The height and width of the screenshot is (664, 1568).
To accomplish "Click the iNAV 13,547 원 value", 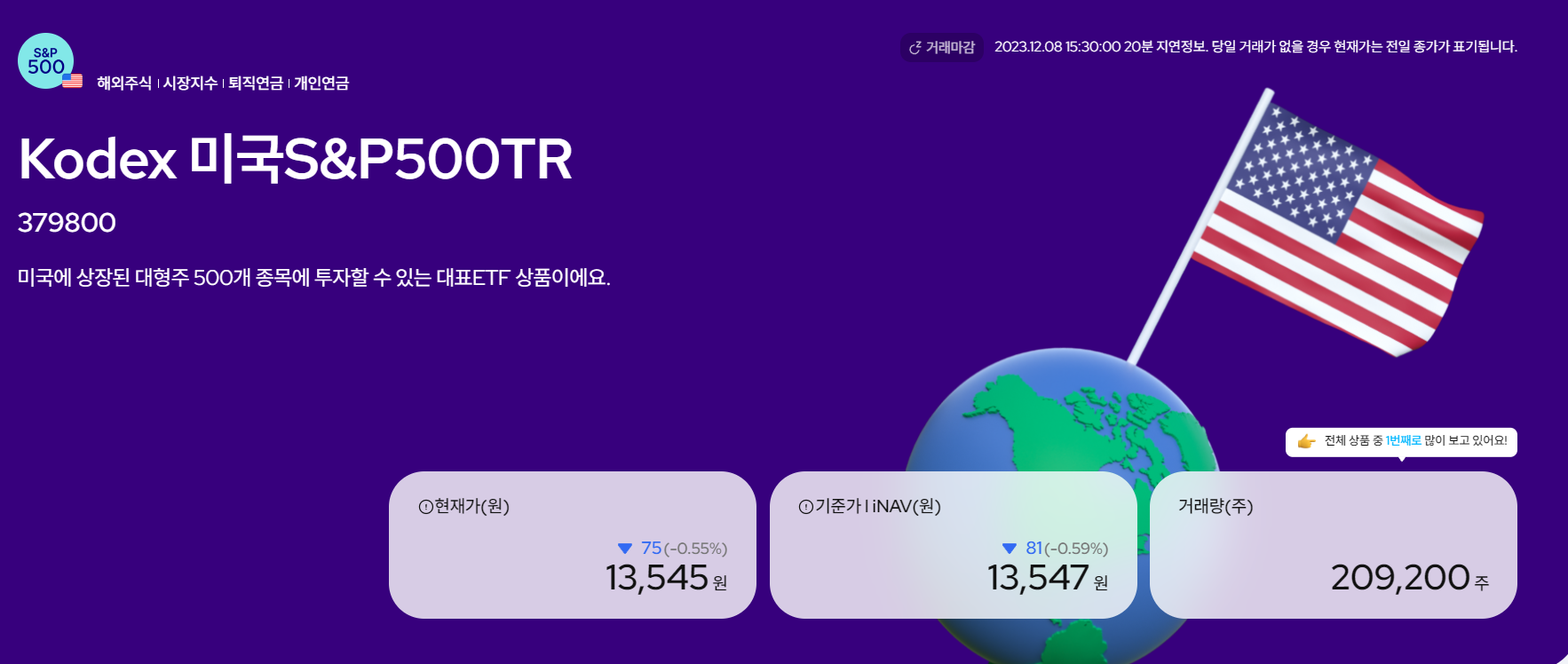I will [1048, 578].
